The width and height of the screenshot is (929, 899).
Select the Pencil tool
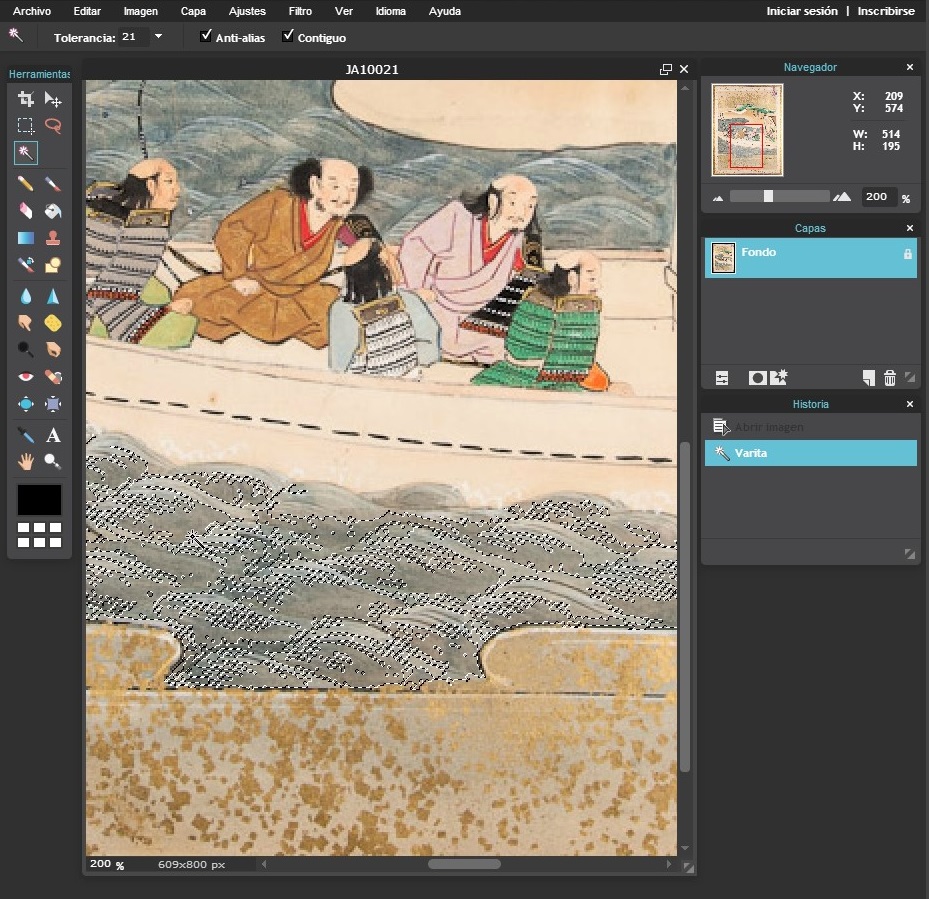click(x=25, y=183)
